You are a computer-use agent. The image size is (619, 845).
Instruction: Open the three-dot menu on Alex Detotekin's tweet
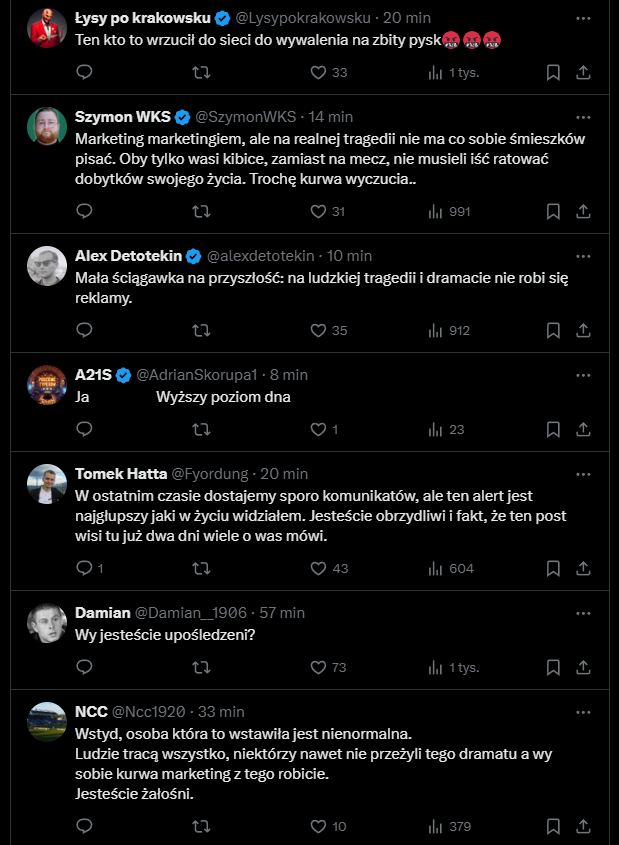[x=583, y=256]
